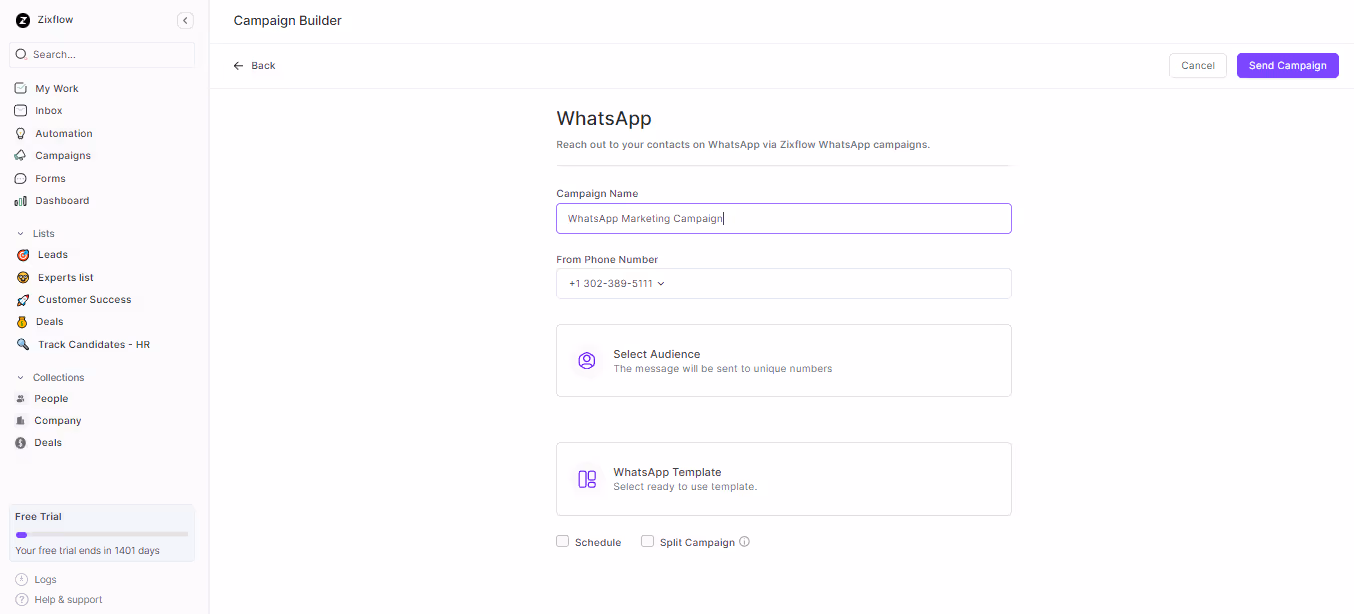The height and width of the screenshot is (614, 1354).
Task: Click the People collection icon
Action: pos(21,398)
